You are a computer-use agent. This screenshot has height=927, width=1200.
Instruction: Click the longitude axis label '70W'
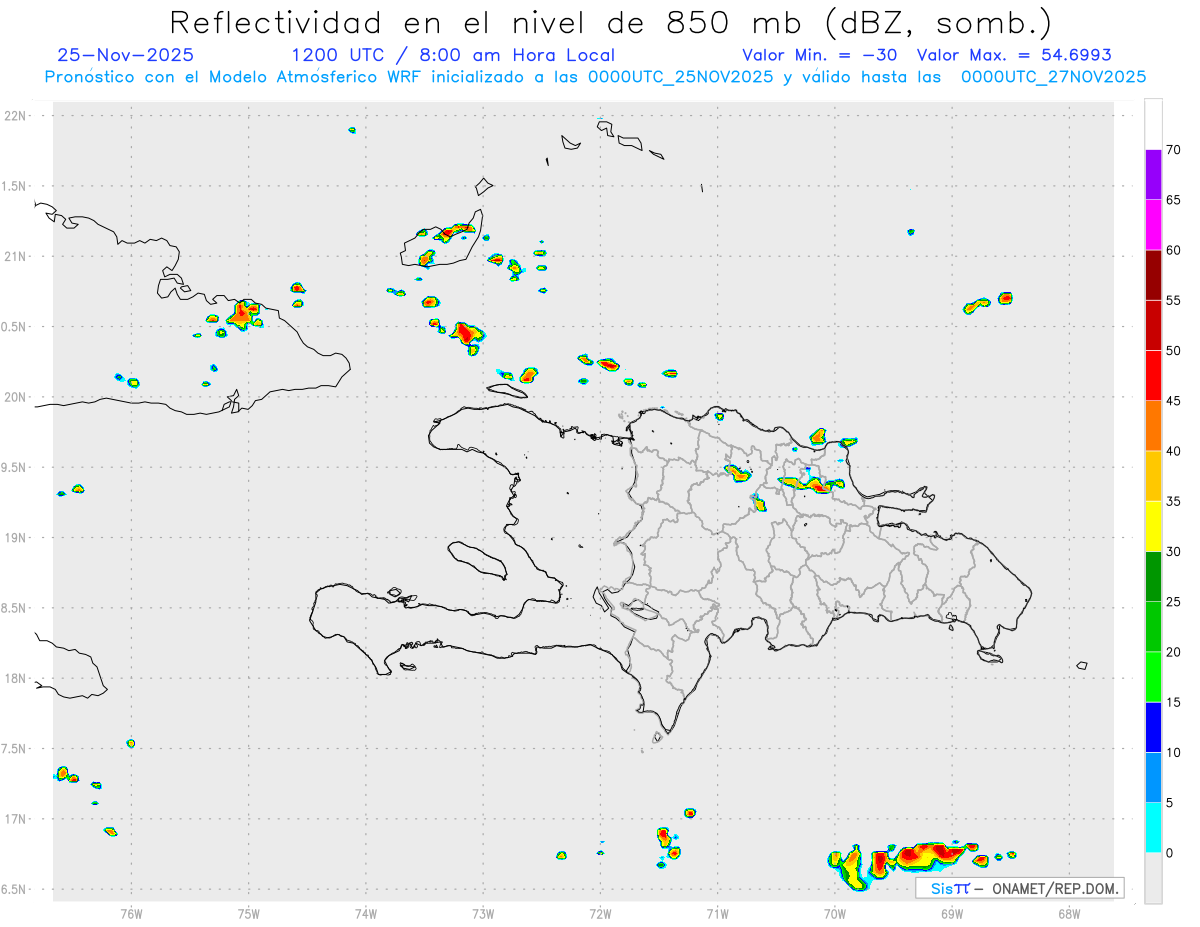834,912
